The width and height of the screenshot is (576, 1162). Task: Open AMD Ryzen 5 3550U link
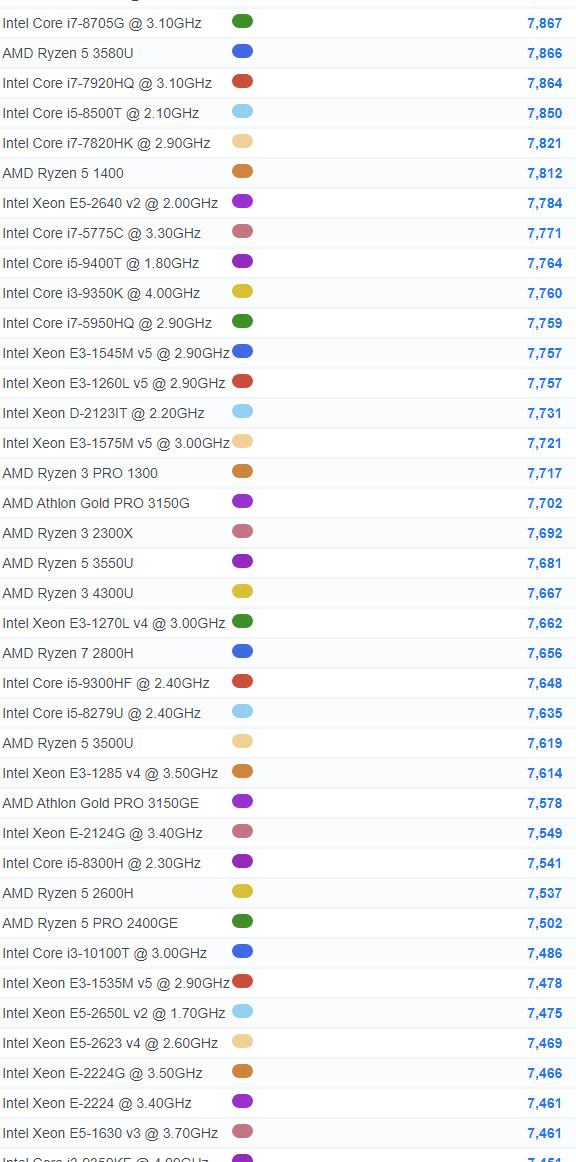click(68, 563)
